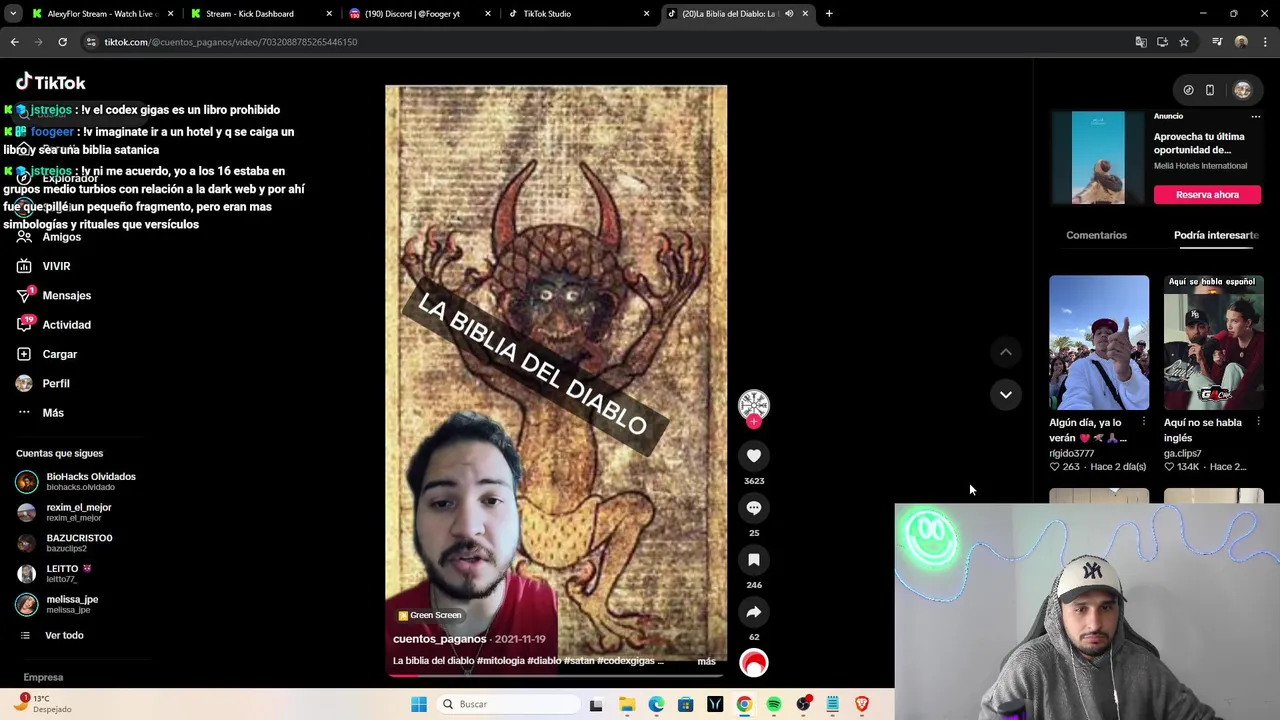The image size is (1280, 720).
Task: Reload the page
Action: coord(62,42)
